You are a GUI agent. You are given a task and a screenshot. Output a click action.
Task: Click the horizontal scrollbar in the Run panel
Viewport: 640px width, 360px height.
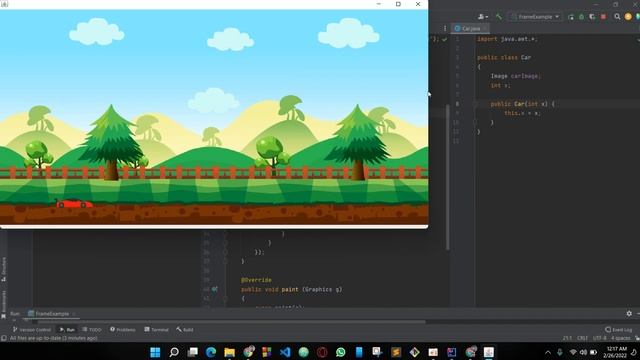tap(231, 322)
